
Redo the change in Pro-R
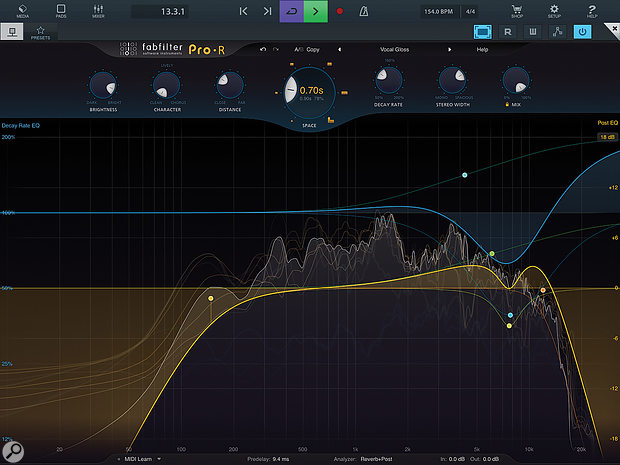pos(276,49)
